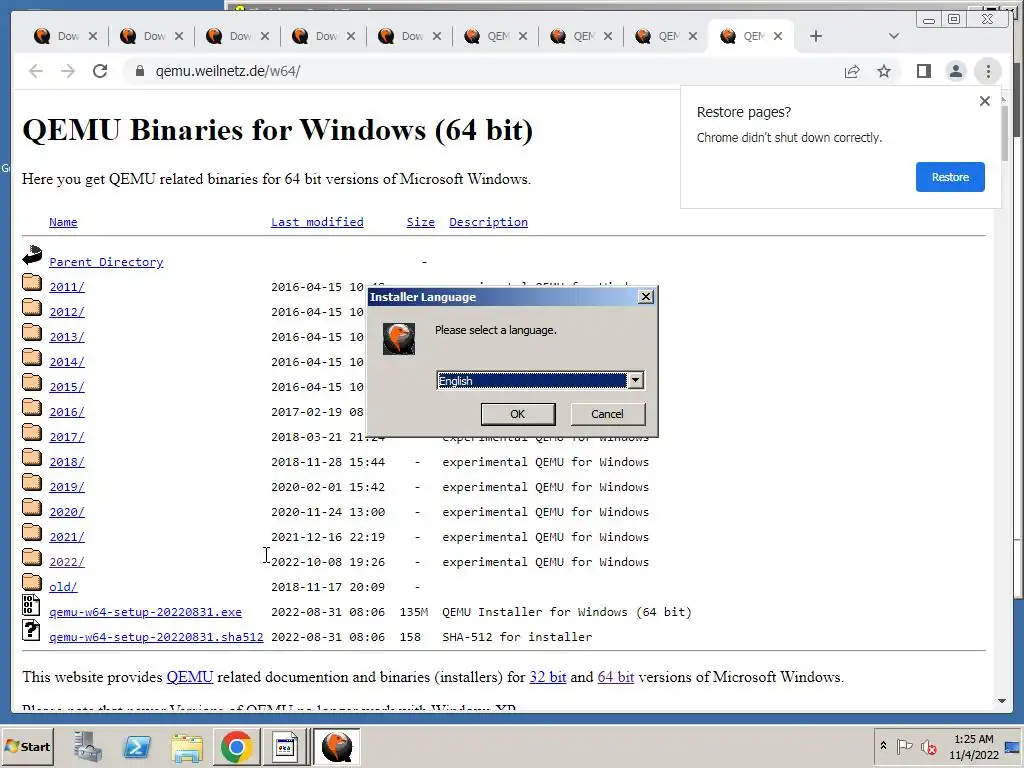Click the QEMU installer taskbar icon
1024x768 pixels.
pos(336,746)
